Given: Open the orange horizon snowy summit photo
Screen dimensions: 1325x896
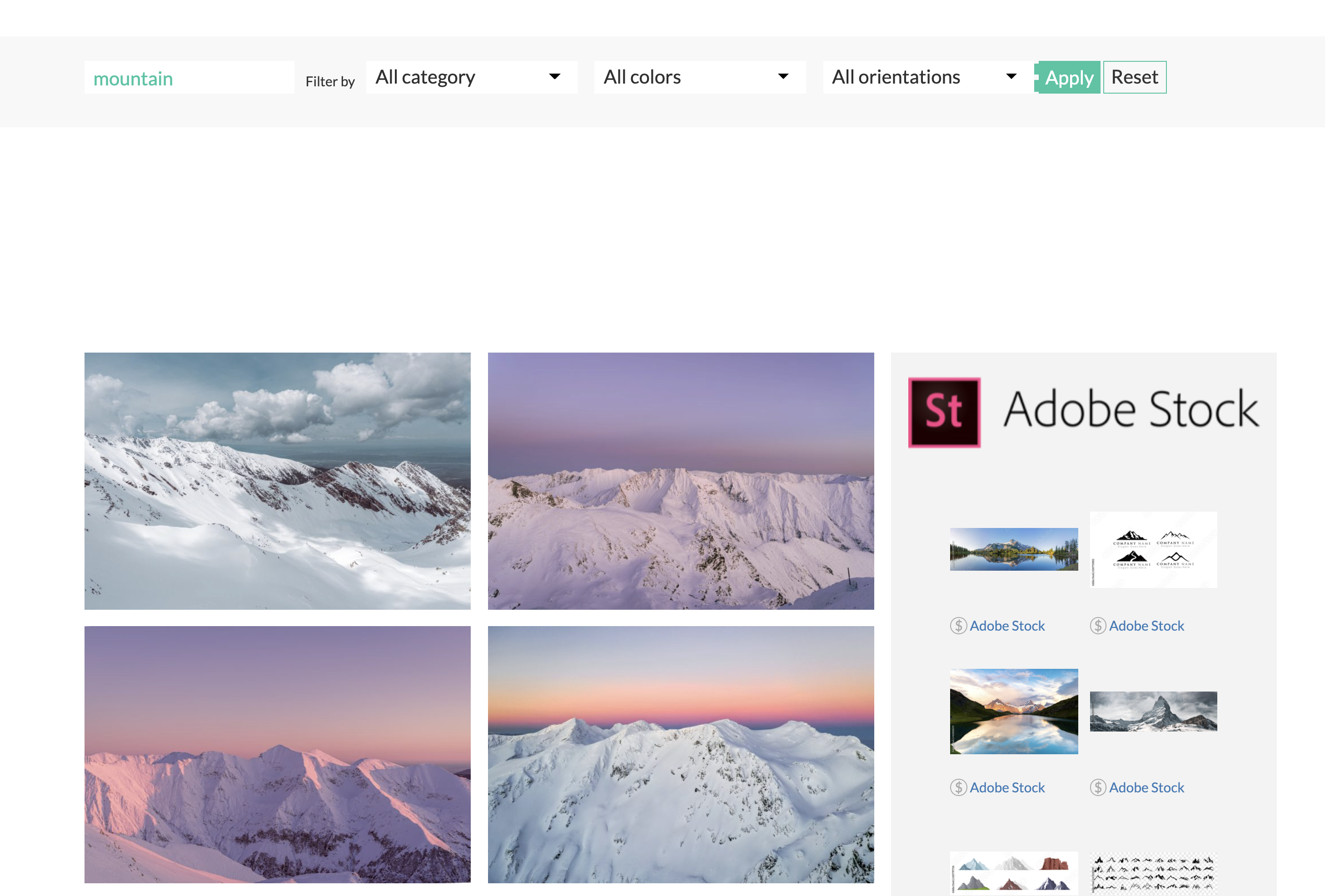Looking at the screenshot, I should pyautogui.click(x=680, y=755).
